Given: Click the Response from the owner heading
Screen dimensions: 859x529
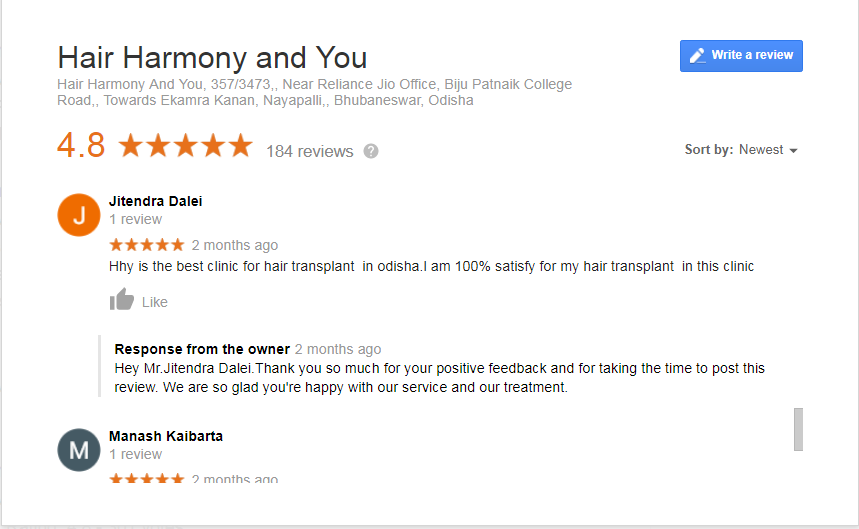Looking at the screenshot, I should point(202,349).
